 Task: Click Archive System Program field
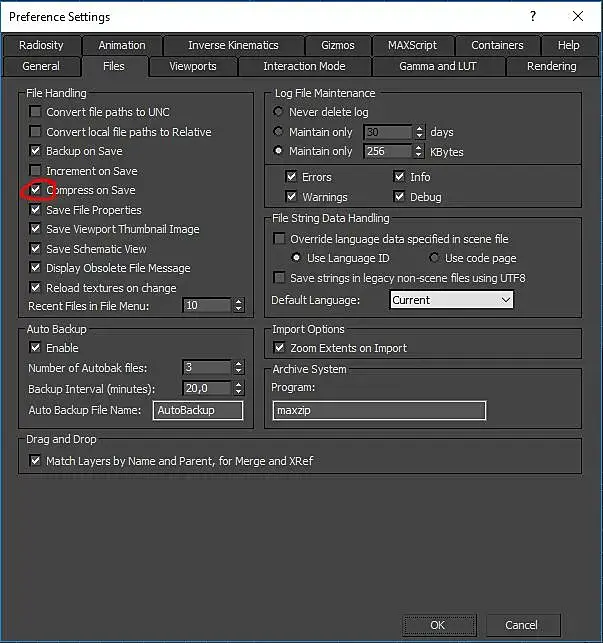coord(379,410)
